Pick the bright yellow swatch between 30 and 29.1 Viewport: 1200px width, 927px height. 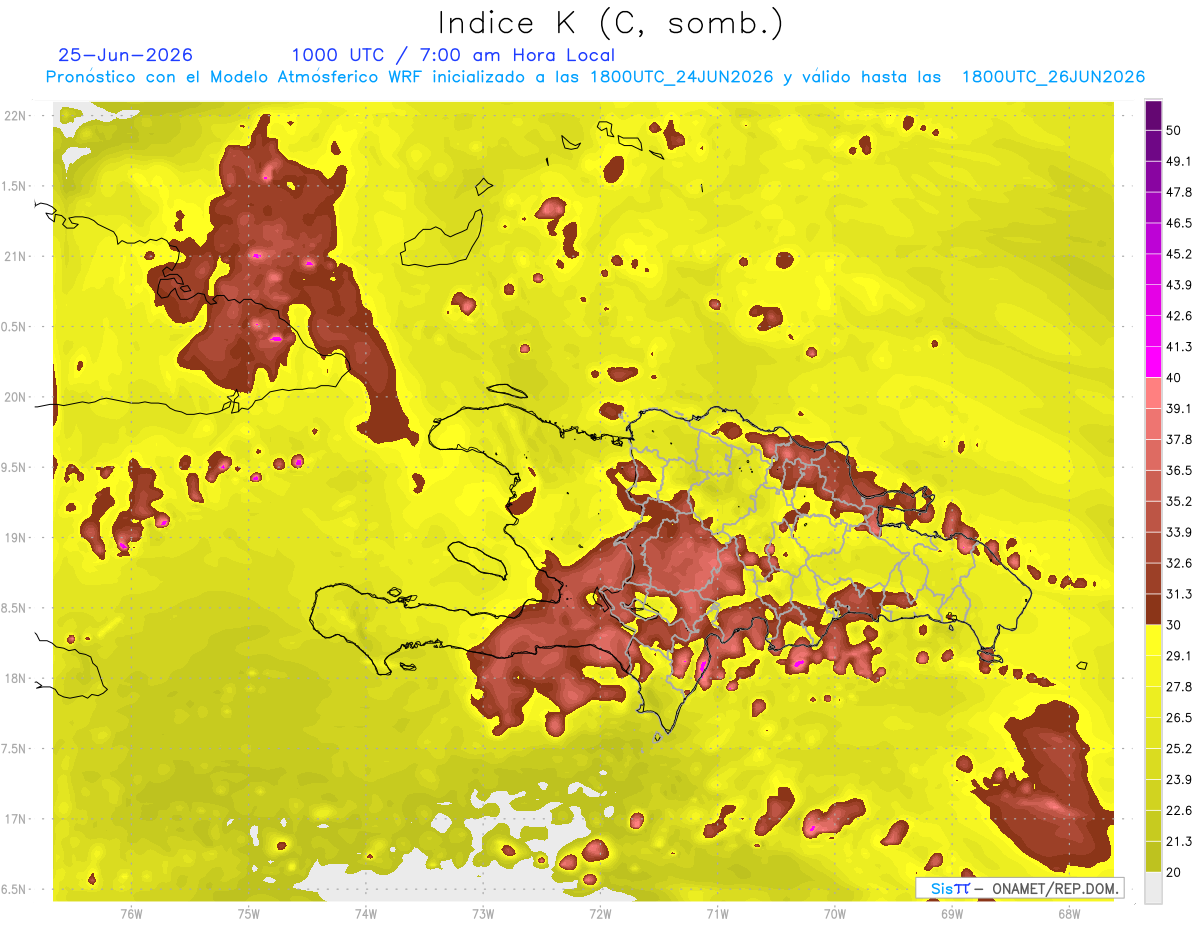[x=1153, y=640]
